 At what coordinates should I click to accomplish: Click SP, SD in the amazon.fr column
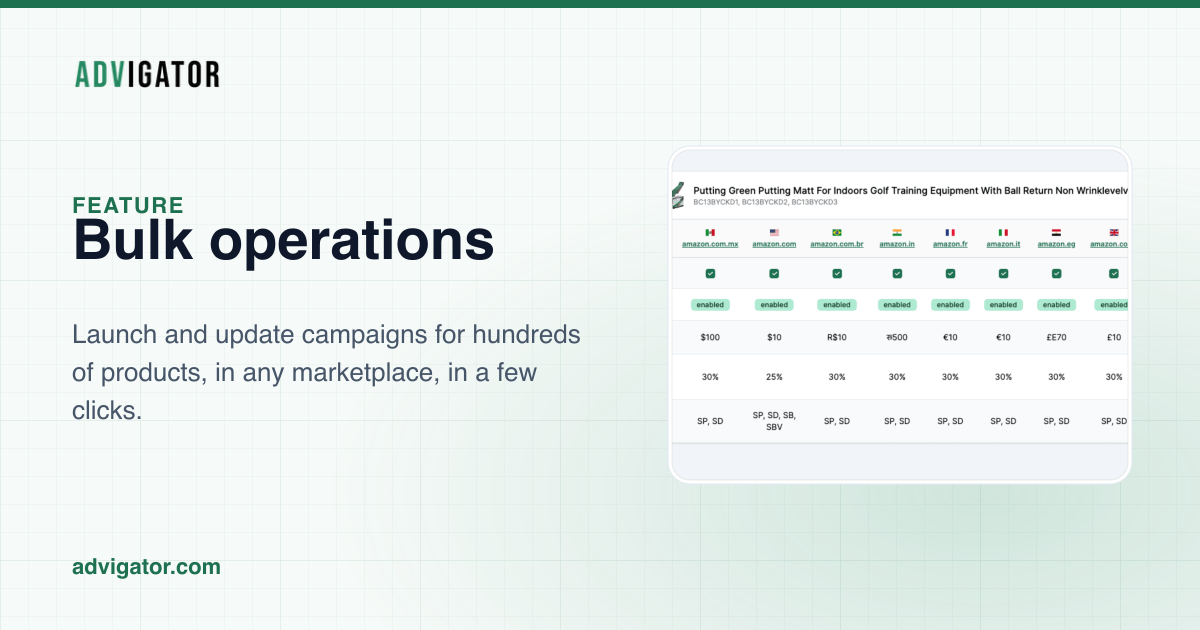(950, 421)
